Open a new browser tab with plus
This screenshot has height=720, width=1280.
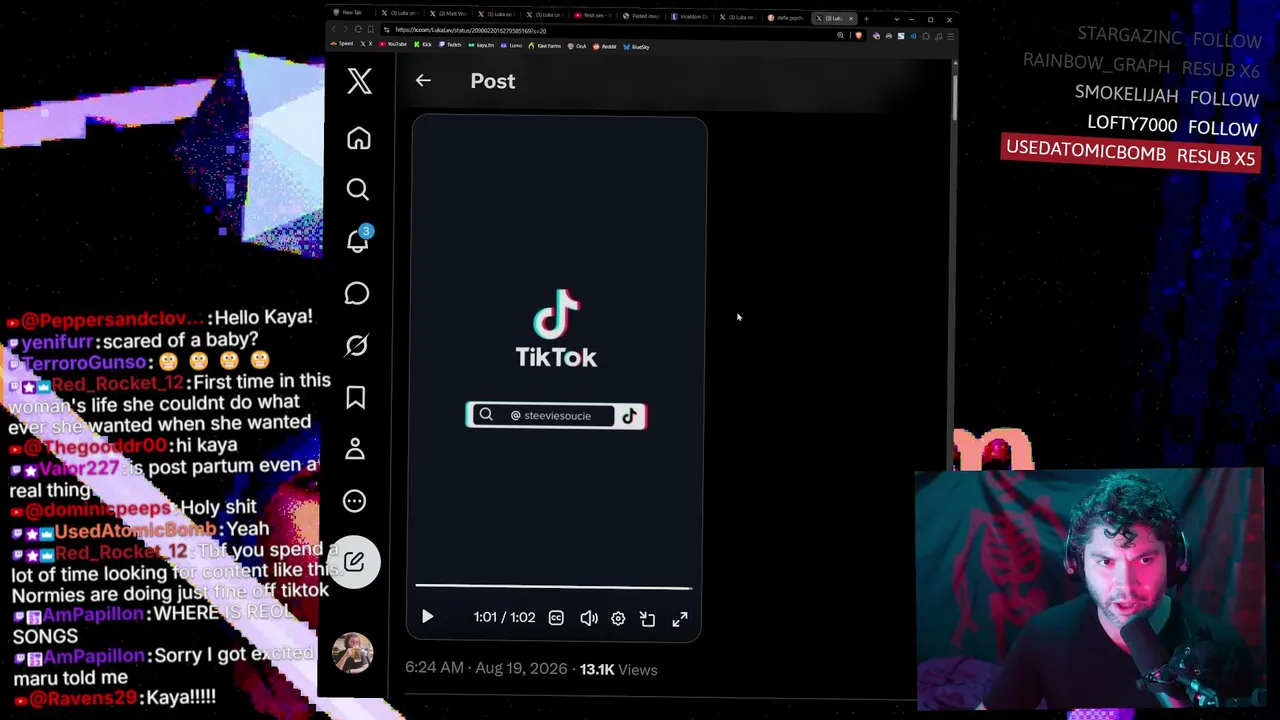pyautogui.click(x=866, y=18)
